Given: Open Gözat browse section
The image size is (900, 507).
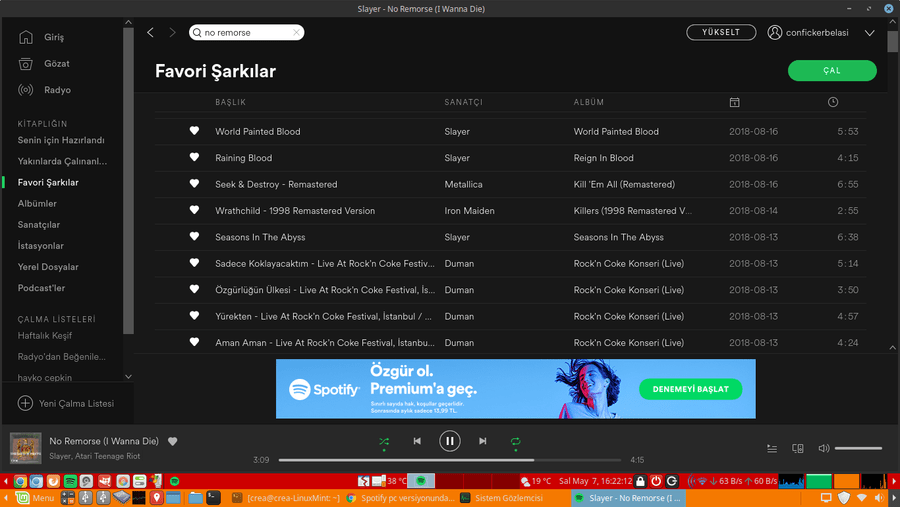Looking at the screenshot, I should (44, 64).
